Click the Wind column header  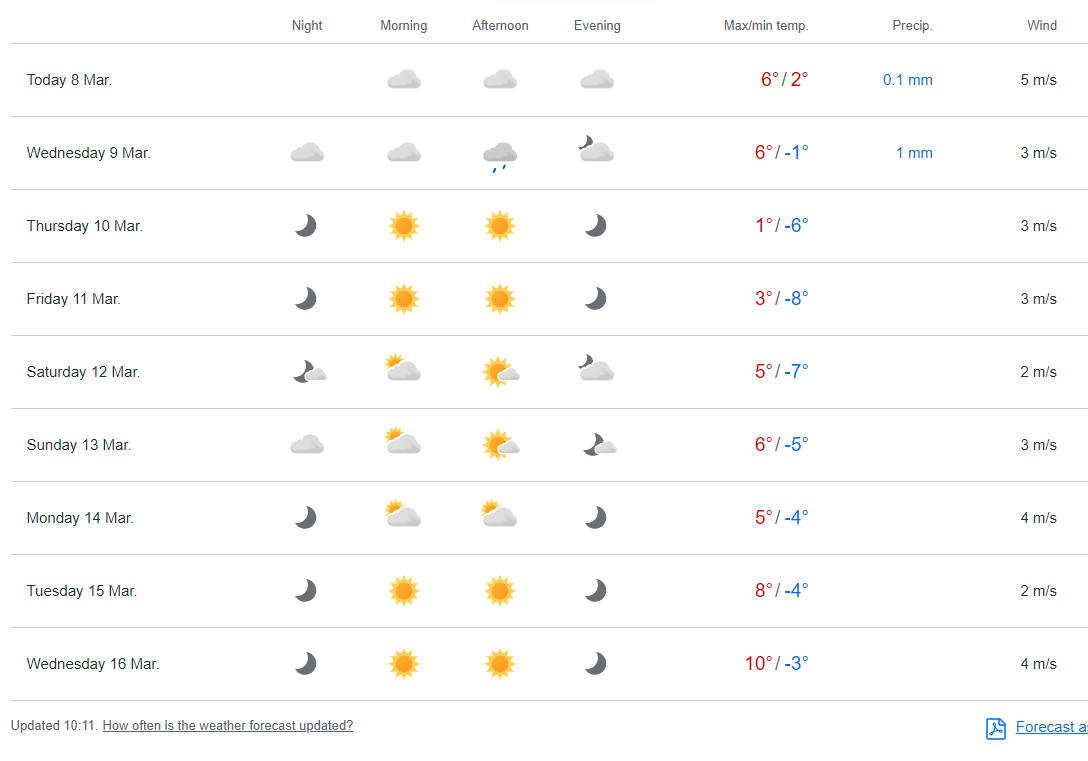[1042, 26]
